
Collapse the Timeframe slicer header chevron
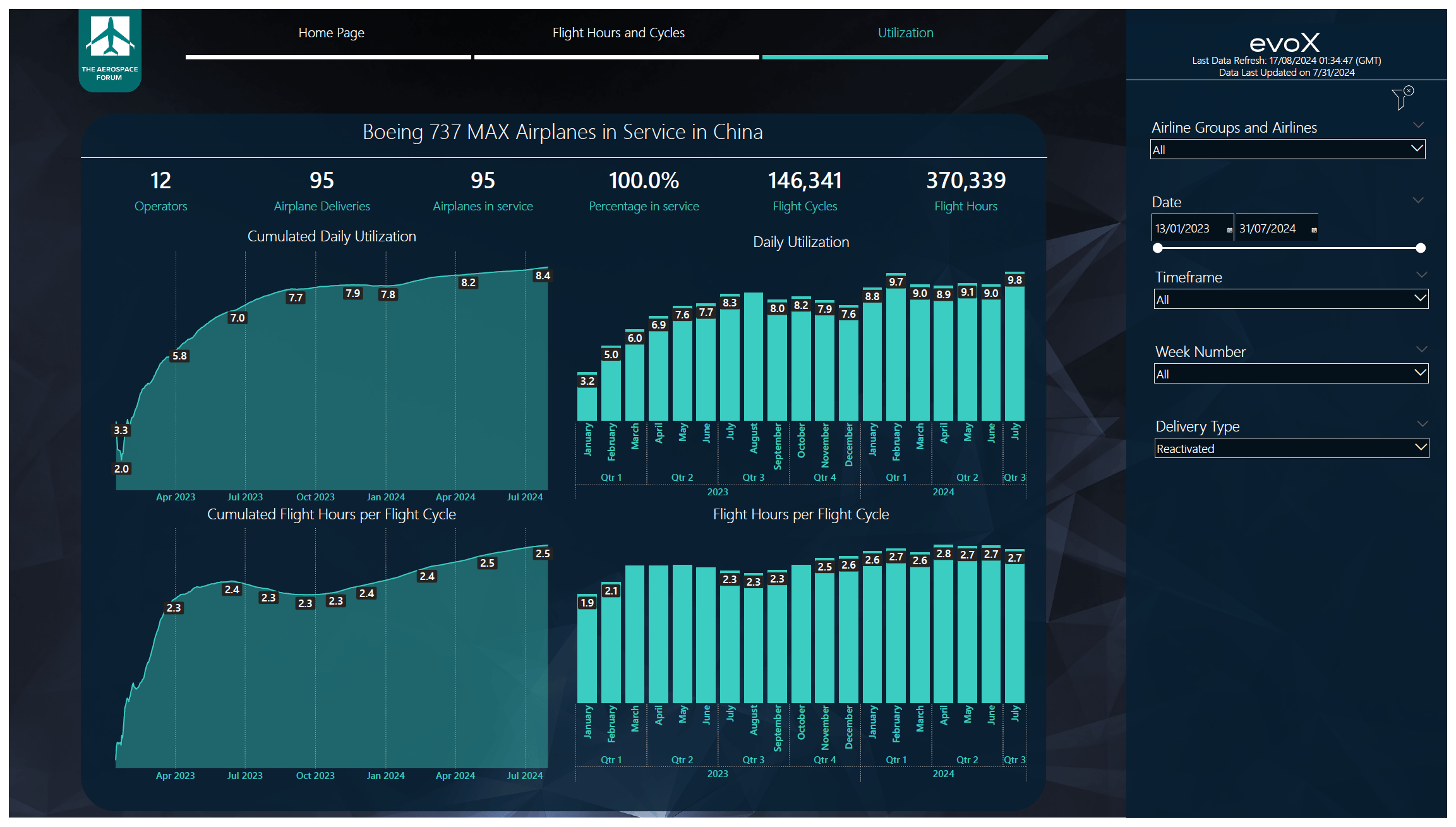(1421, 275)
